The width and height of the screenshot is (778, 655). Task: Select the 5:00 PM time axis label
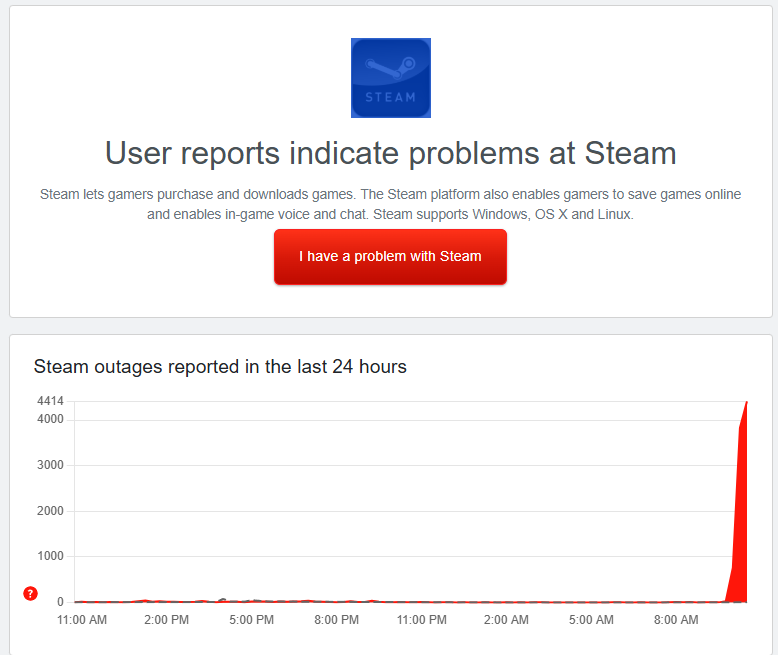pyautogui.click(x=251, y=620)
